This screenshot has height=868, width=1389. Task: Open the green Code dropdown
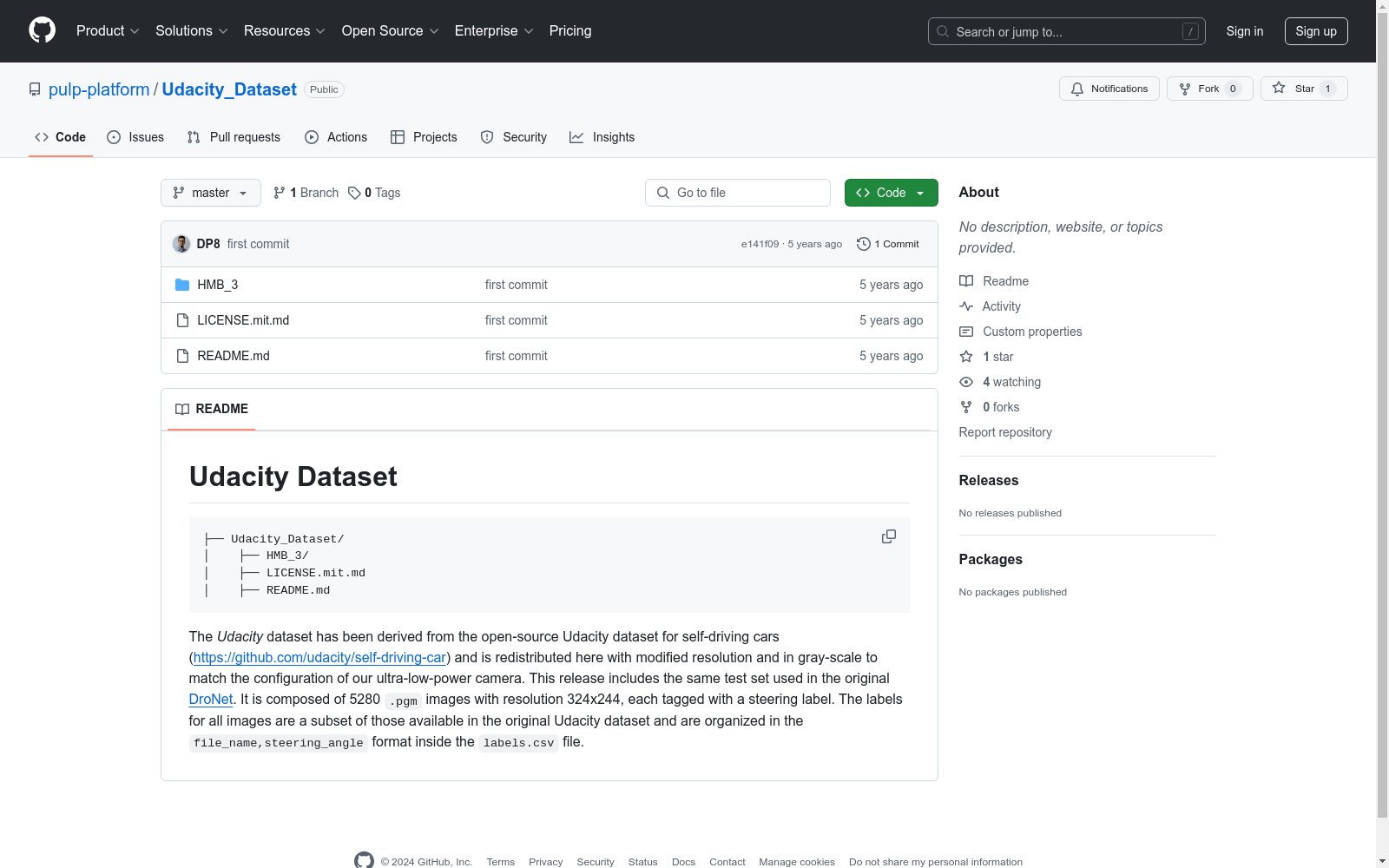pos(891,193)
